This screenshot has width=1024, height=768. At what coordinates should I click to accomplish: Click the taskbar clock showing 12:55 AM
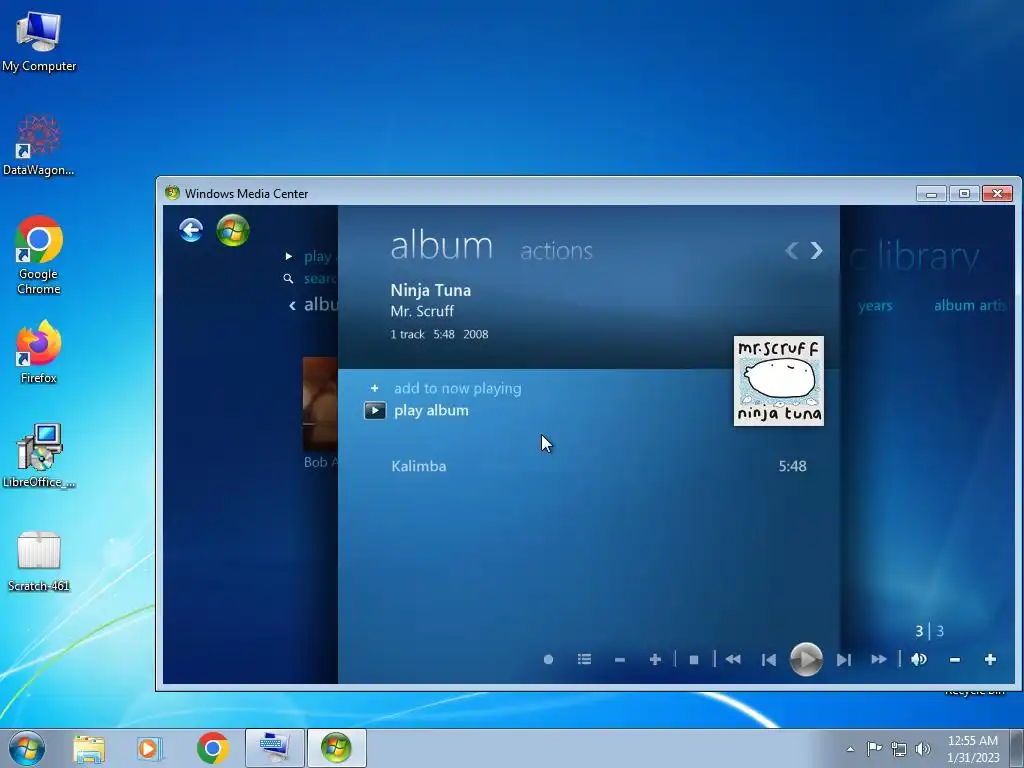tap(973, 748)
